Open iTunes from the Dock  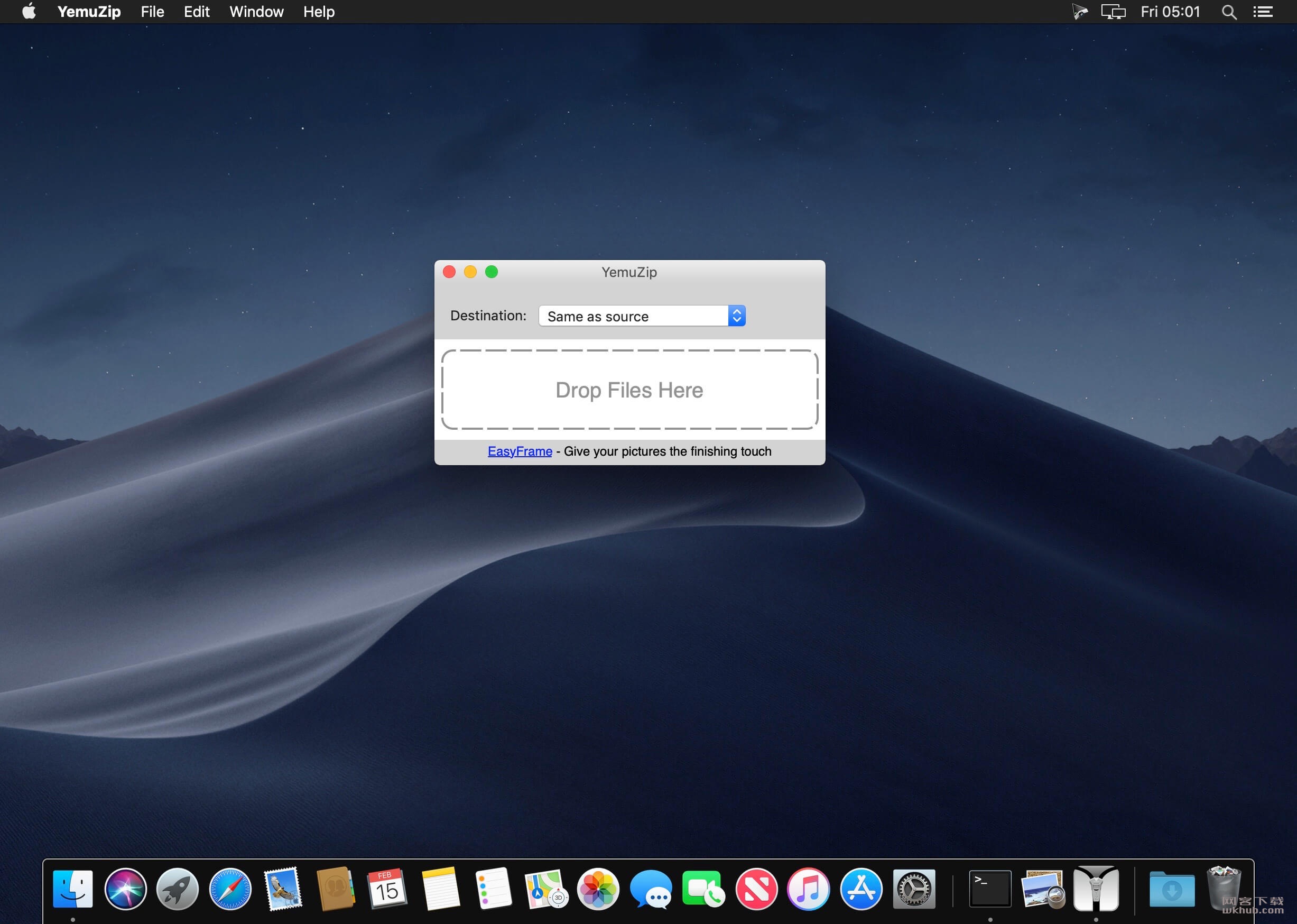pyautogui.click(x=808, y=889)
